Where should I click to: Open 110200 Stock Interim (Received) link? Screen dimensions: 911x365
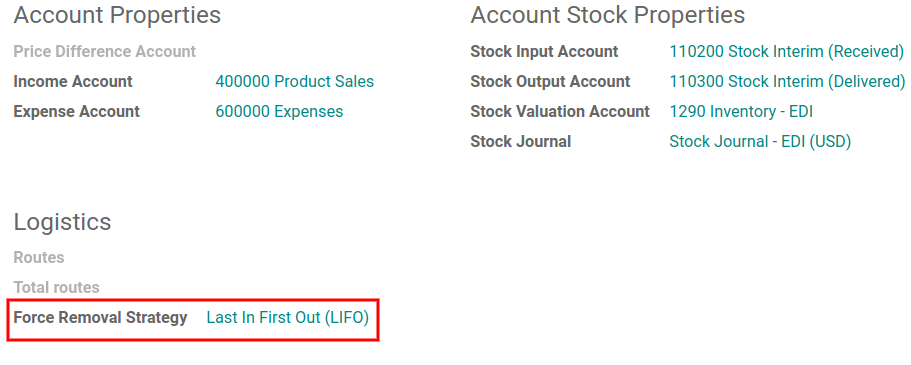point(787,52)
